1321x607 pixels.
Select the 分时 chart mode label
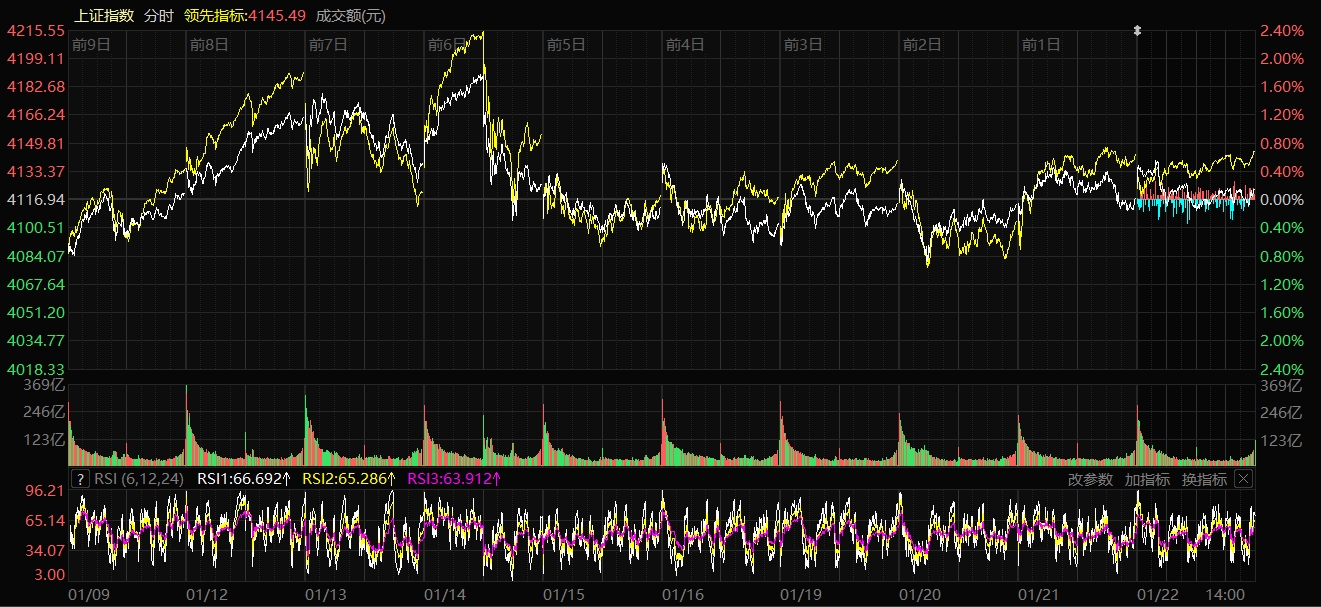[x=158, y=15]
